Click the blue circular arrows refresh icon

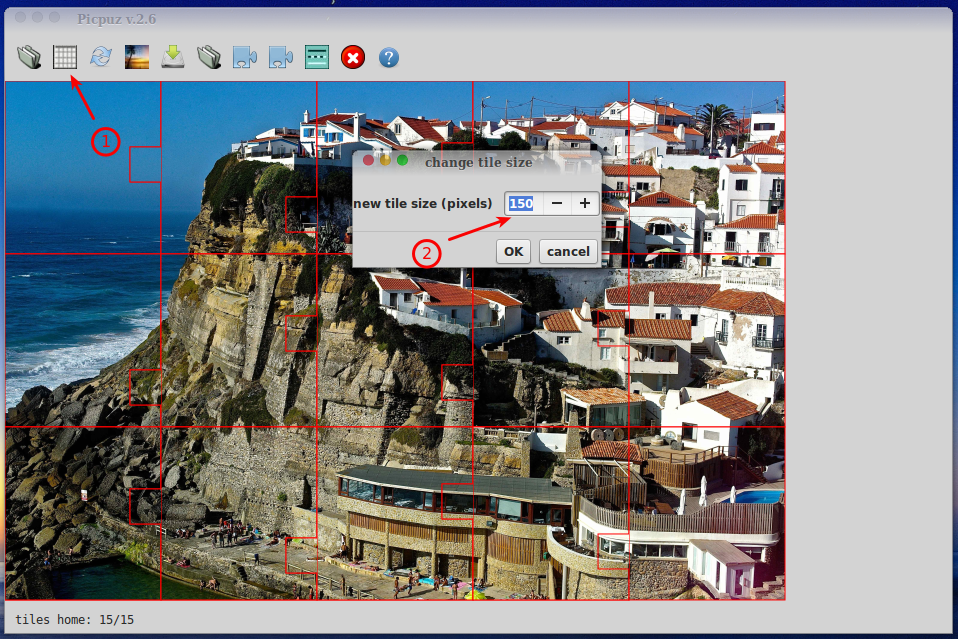[x=101, y=57]
